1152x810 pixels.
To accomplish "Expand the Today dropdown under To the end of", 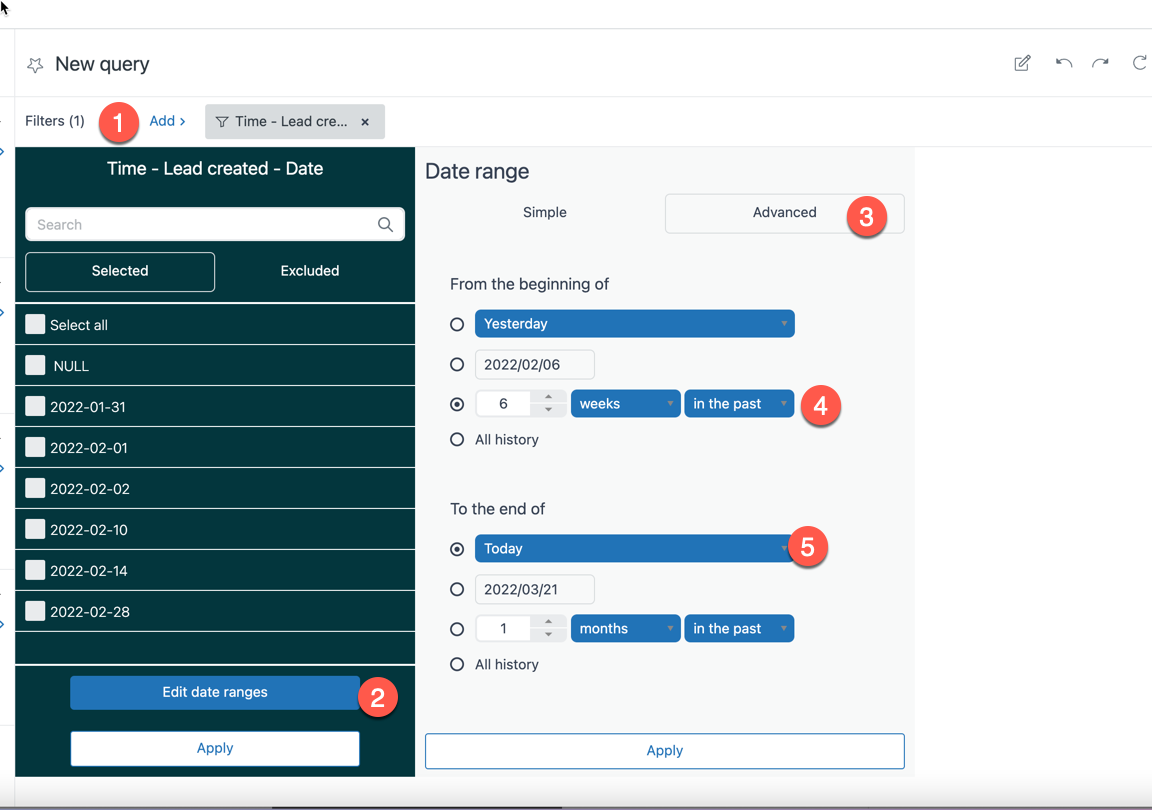I will [634, 549].
